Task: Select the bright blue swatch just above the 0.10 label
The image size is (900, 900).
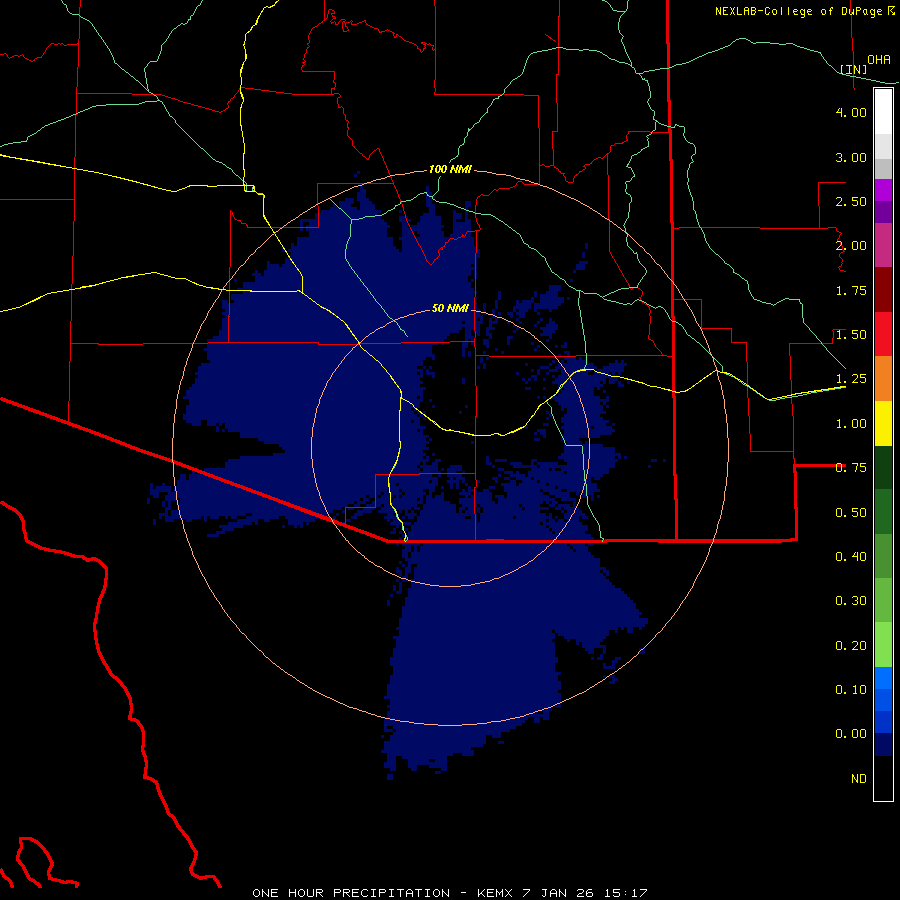Action: point(883,678)
